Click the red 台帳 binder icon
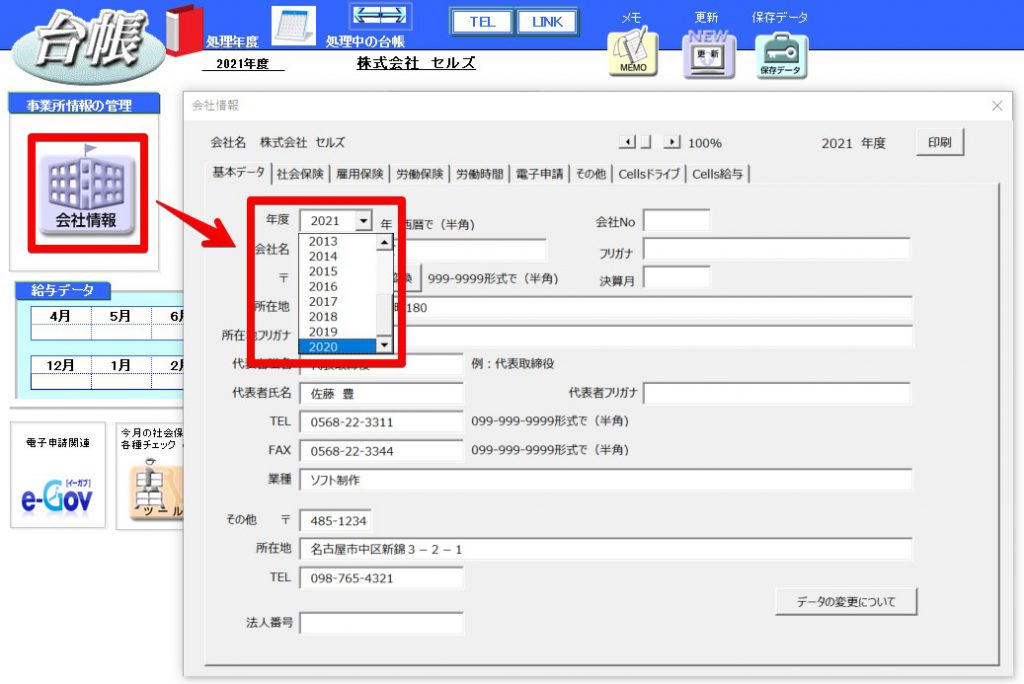The width and height of the screenshot is (1024, 684). click(185, 30)
